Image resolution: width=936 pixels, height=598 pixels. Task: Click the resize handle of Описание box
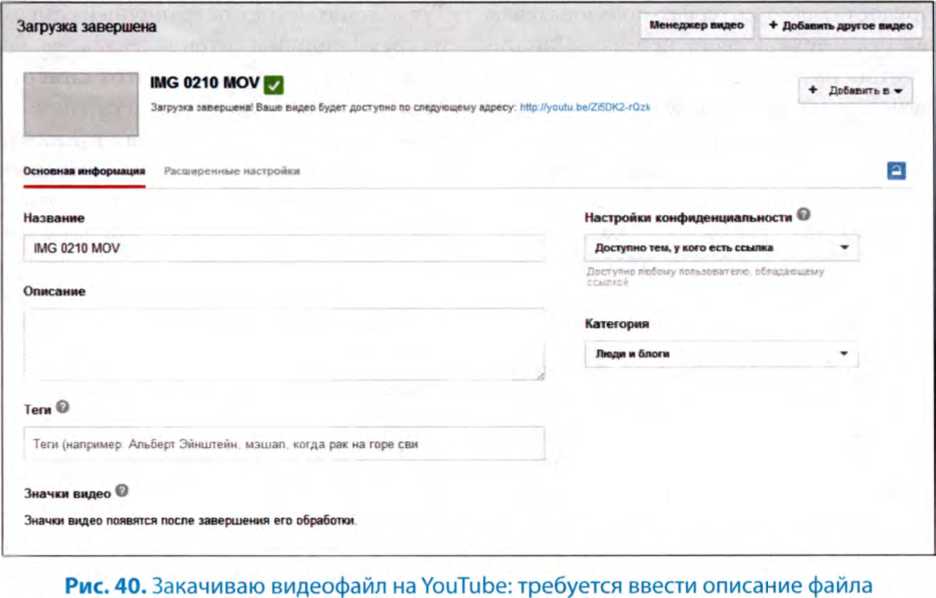tap(539, 375)
